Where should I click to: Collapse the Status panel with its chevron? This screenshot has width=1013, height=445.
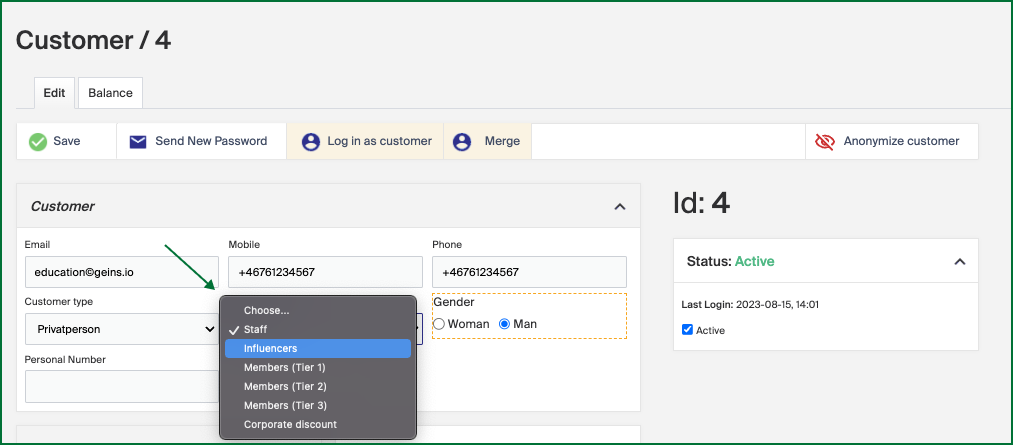(960, 262)
